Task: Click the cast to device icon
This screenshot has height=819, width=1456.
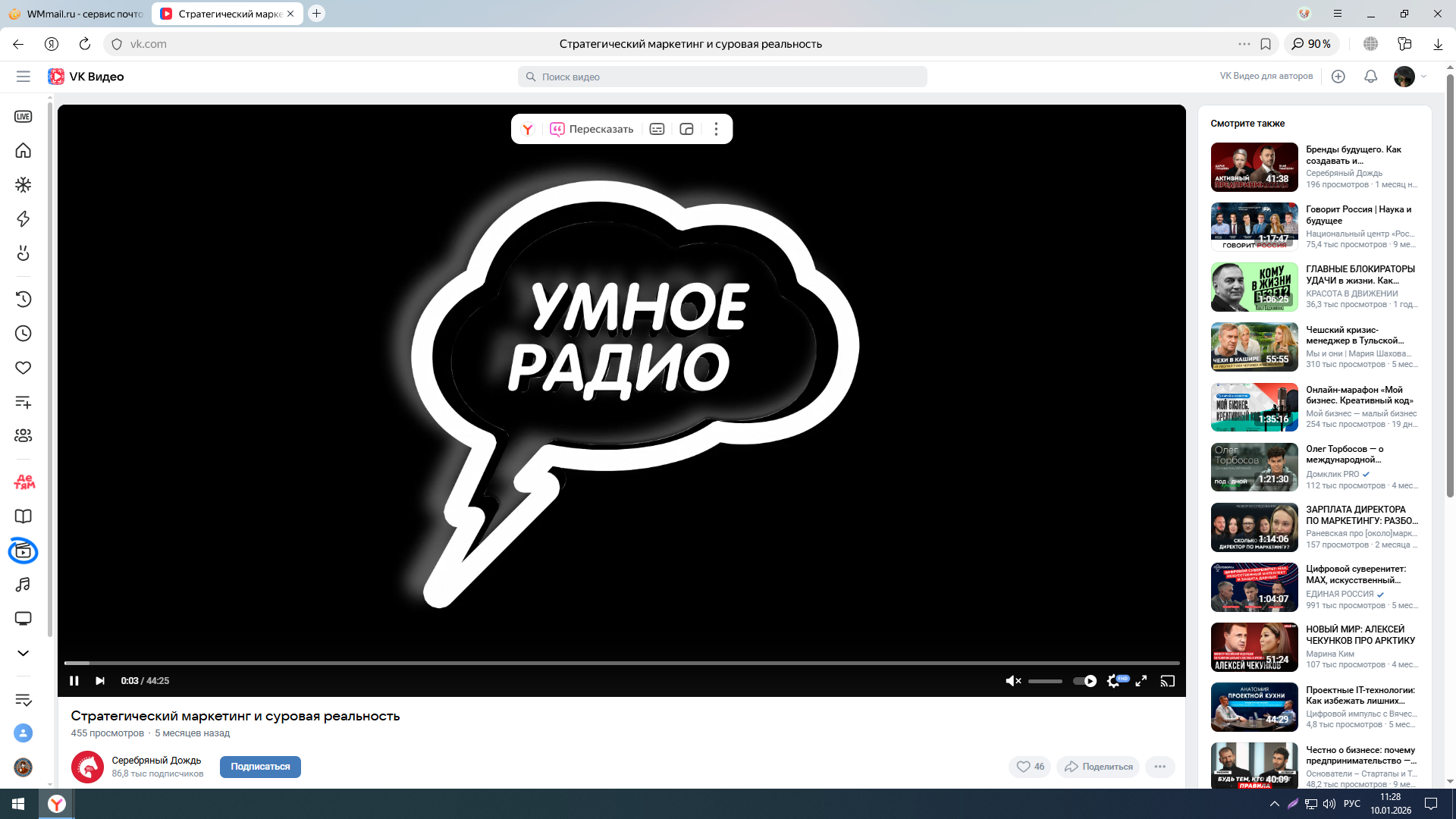Action: 1167,681
